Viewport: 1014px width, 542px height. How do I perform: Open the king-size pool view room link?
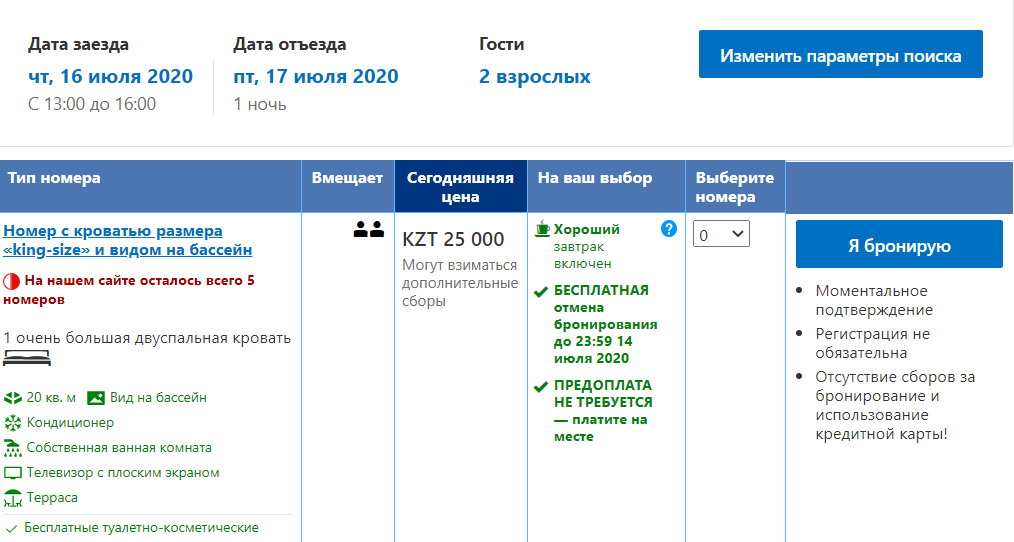tap(127, 241)
